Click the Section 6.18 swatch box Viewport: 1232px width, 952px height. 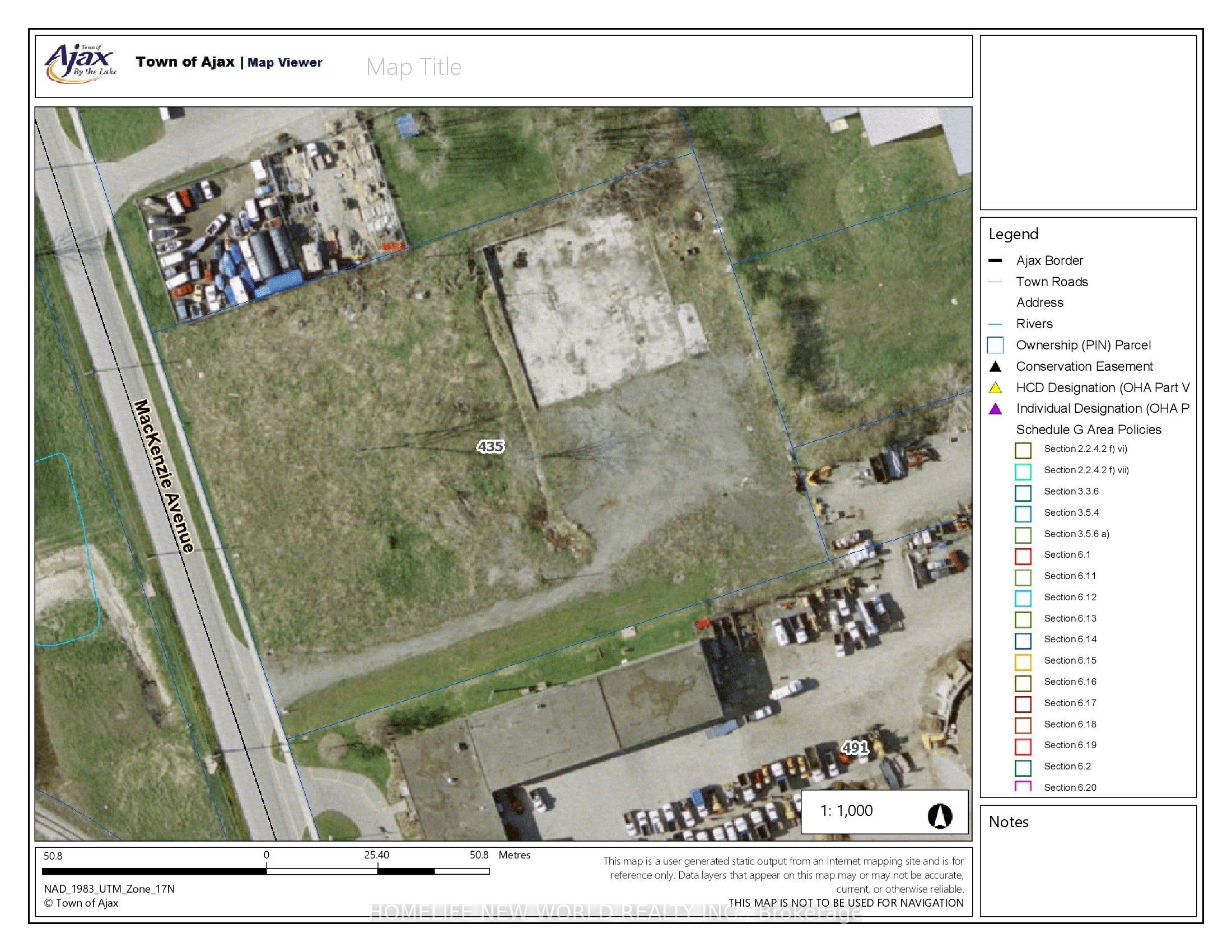click(x=1023, y=725)
